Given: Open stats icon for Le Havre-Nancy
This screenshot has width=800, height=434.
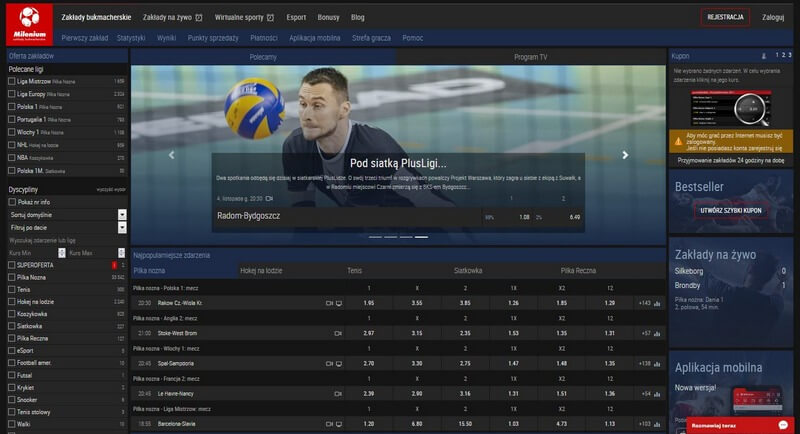Looking at the screenshot, I should tap(657, 394).
